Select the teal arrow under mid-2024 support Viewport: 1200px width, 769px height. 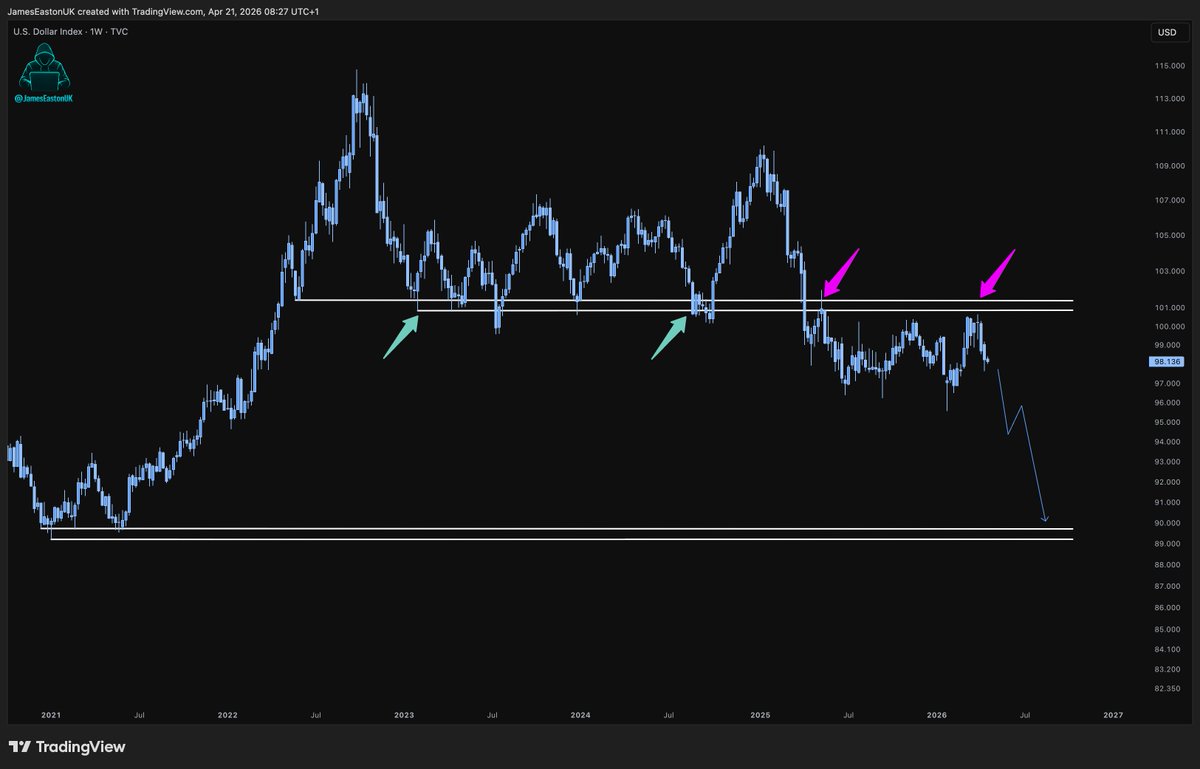pos(670,336)
